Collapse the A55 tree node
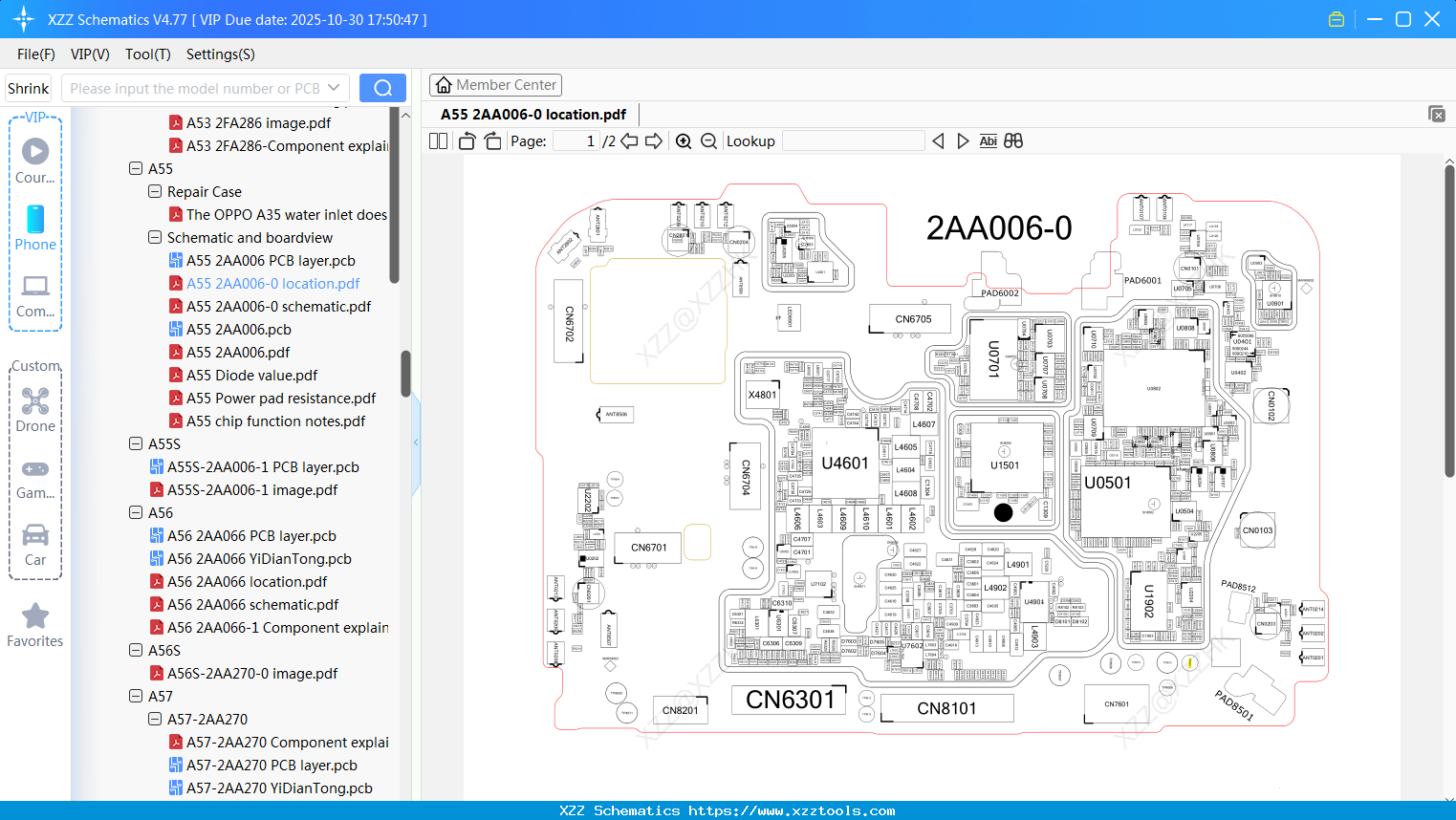This screenshot has height=820, width=1456. click(135, 168)
